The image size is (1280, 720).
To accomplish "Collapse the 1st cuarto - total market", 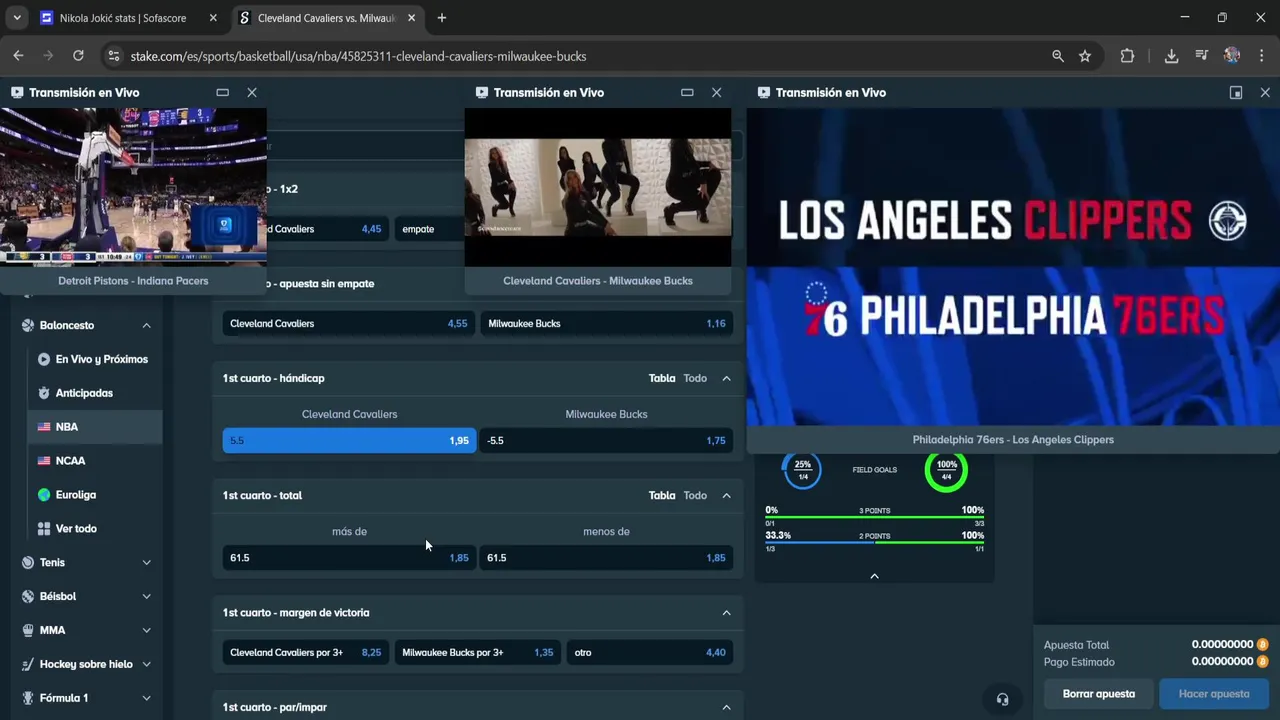I will pyautogui.click(x=727, y=495).
